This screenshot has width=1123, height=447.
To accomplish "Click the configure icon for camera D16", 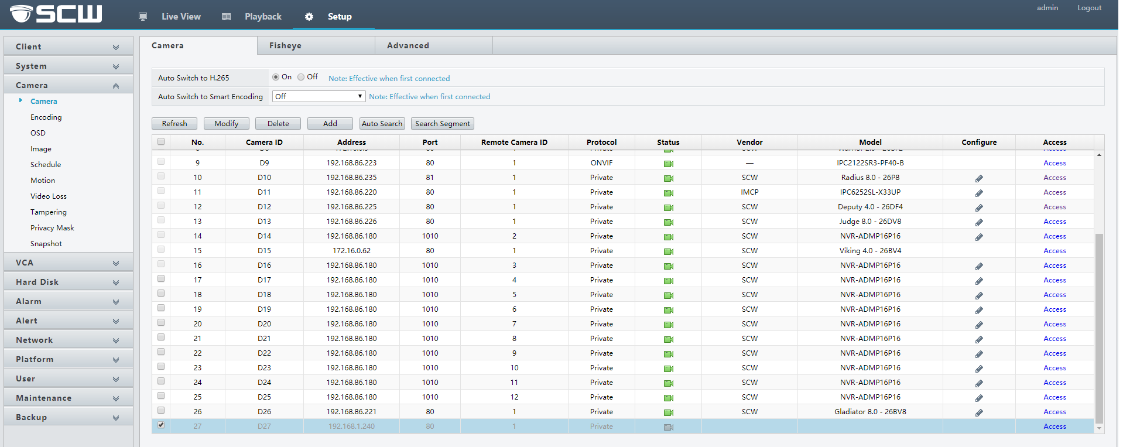I will click(979, 266).
